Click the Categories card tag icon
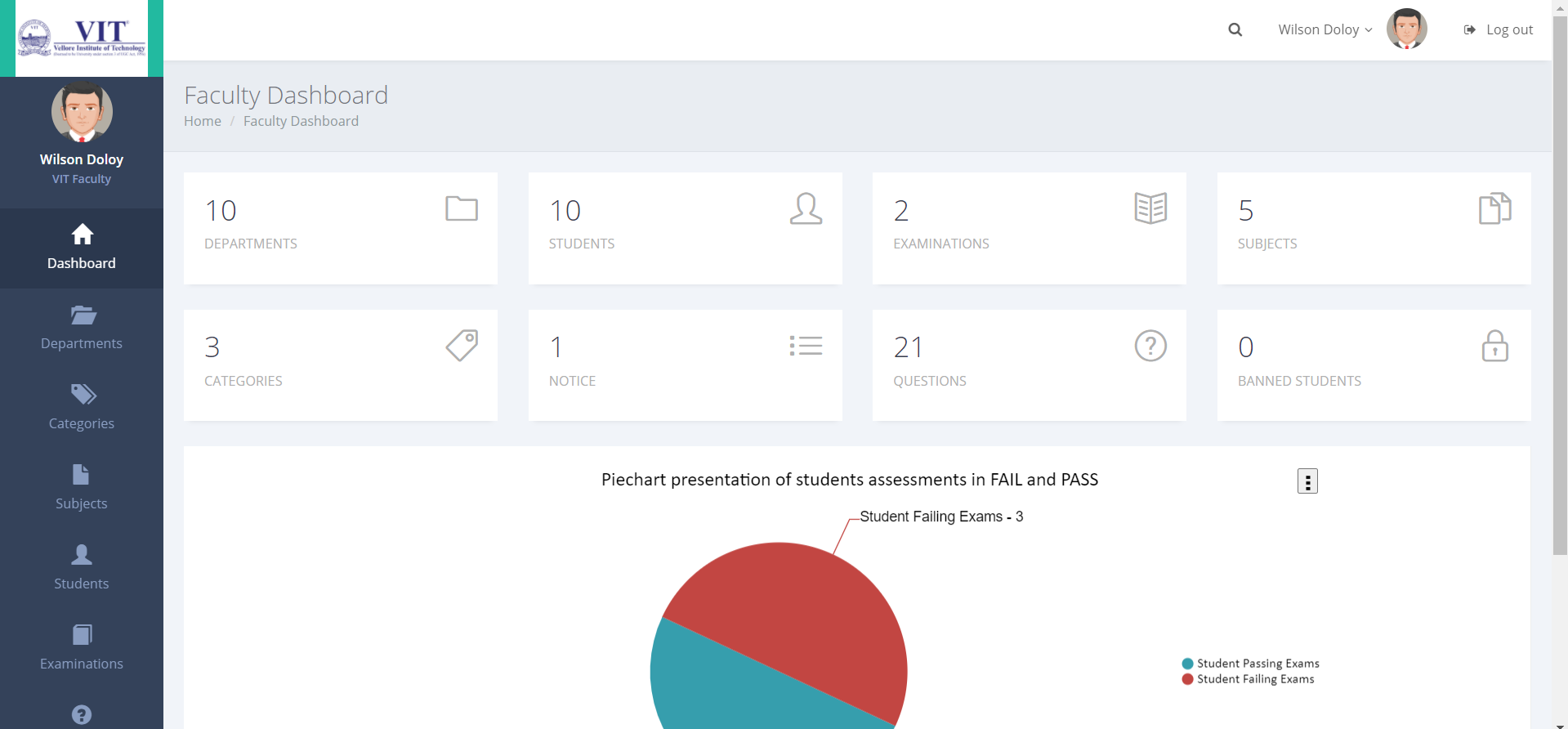Image resolution: width=1568 pixels, height=729 pixels. pos(462,346)
